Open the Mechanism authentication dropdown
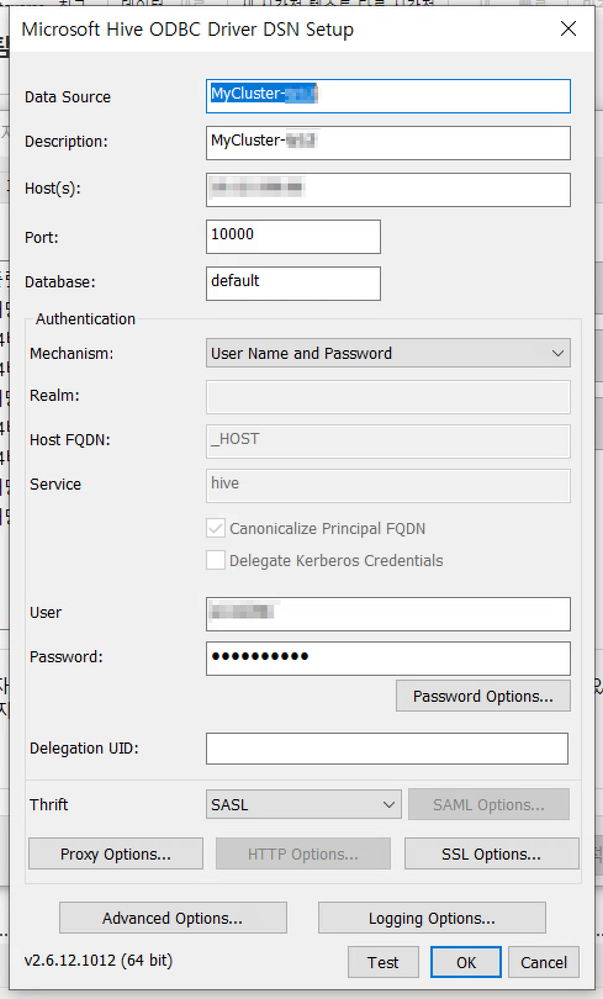603x999 pixels. coord(388,353)
